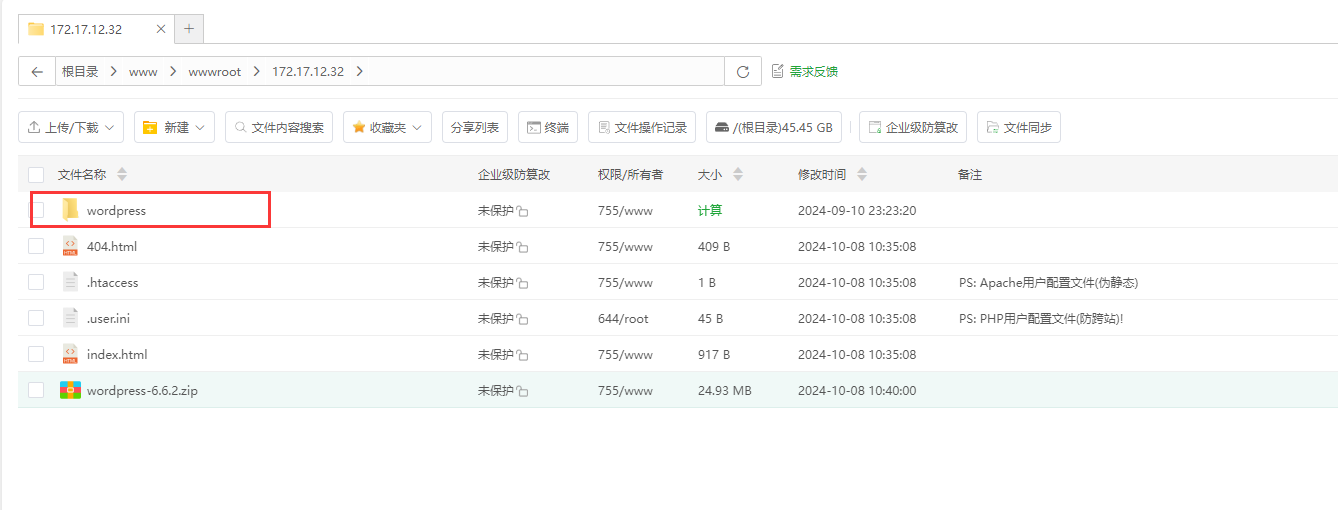The image size is (1338, 510).
Task: Click the folder icon on 172.17.12.32 tab
Action: tap(36, 29)
